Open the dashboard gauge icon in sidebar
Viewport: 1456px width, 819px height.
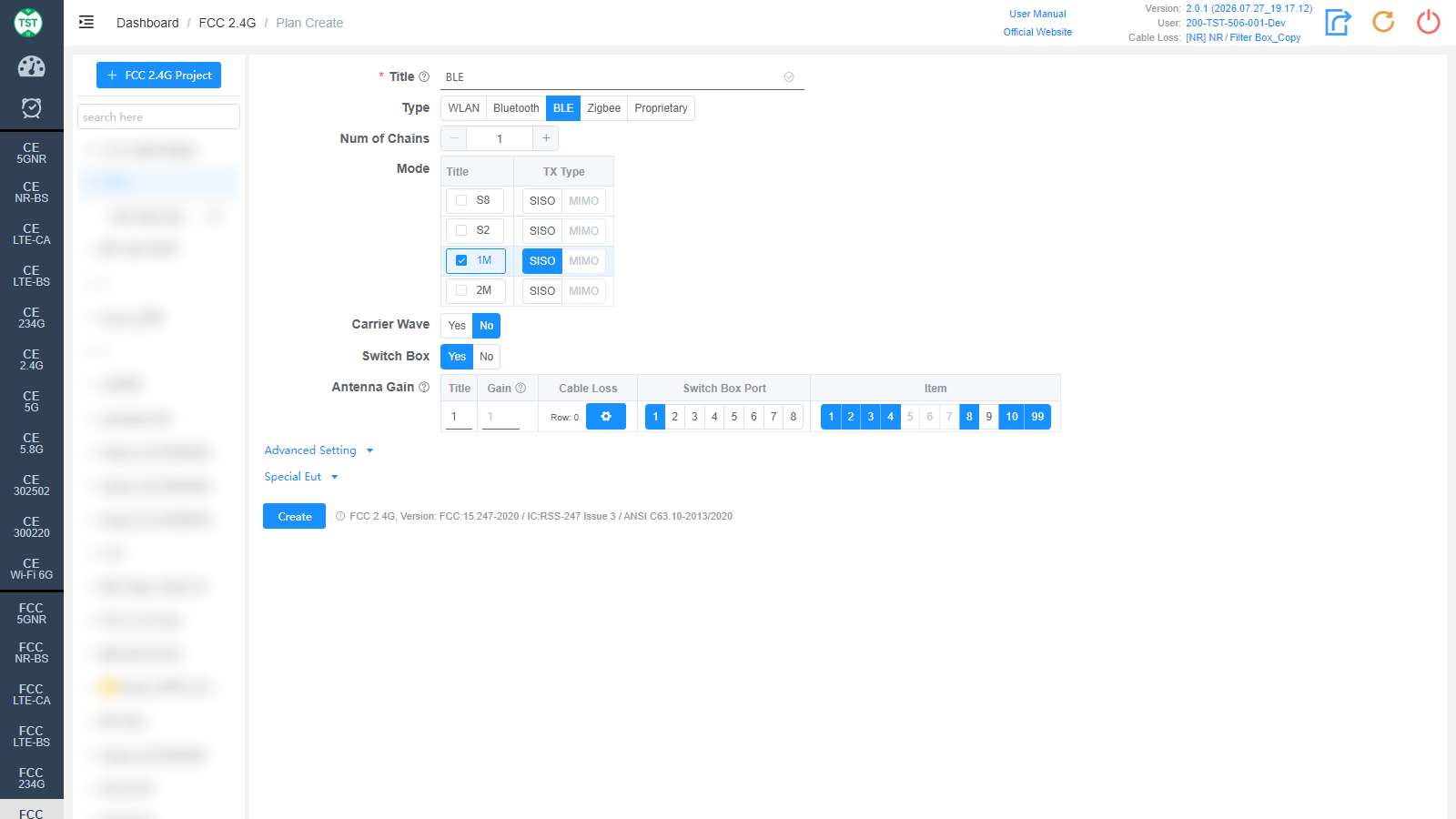click(31, 66)
